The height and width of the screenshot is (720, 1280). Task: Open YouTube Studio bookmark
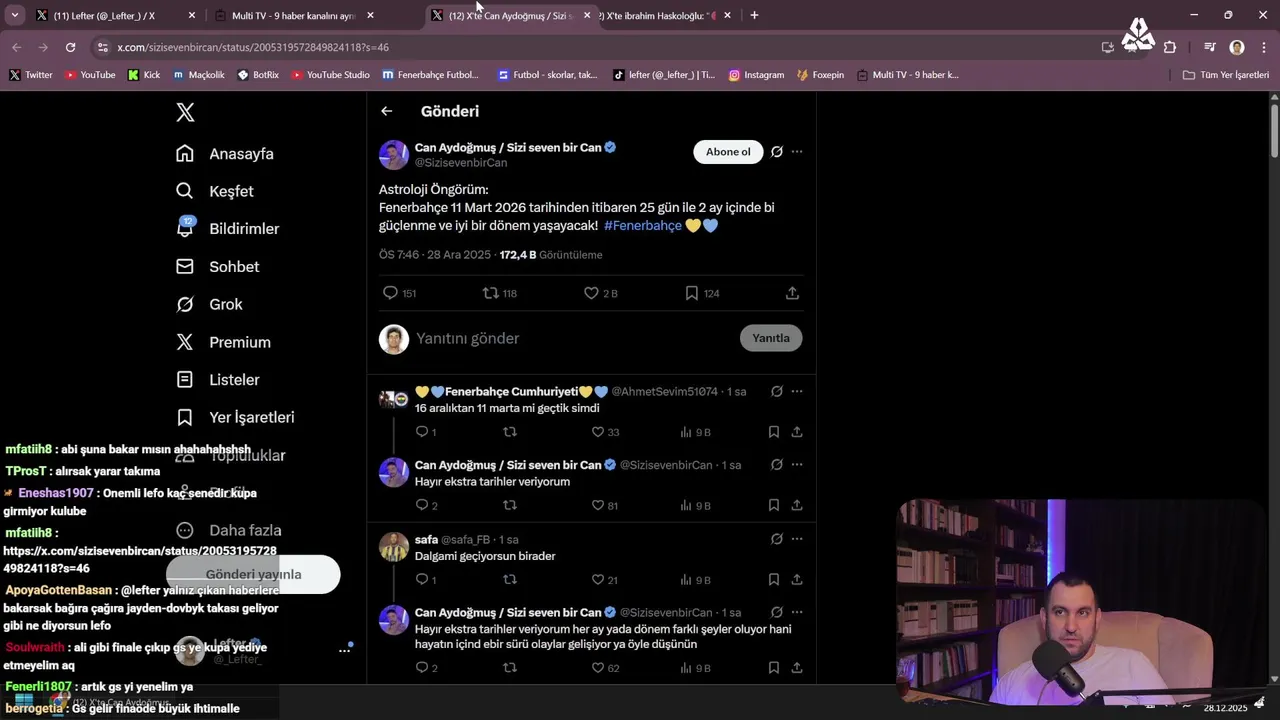point(330,75)
